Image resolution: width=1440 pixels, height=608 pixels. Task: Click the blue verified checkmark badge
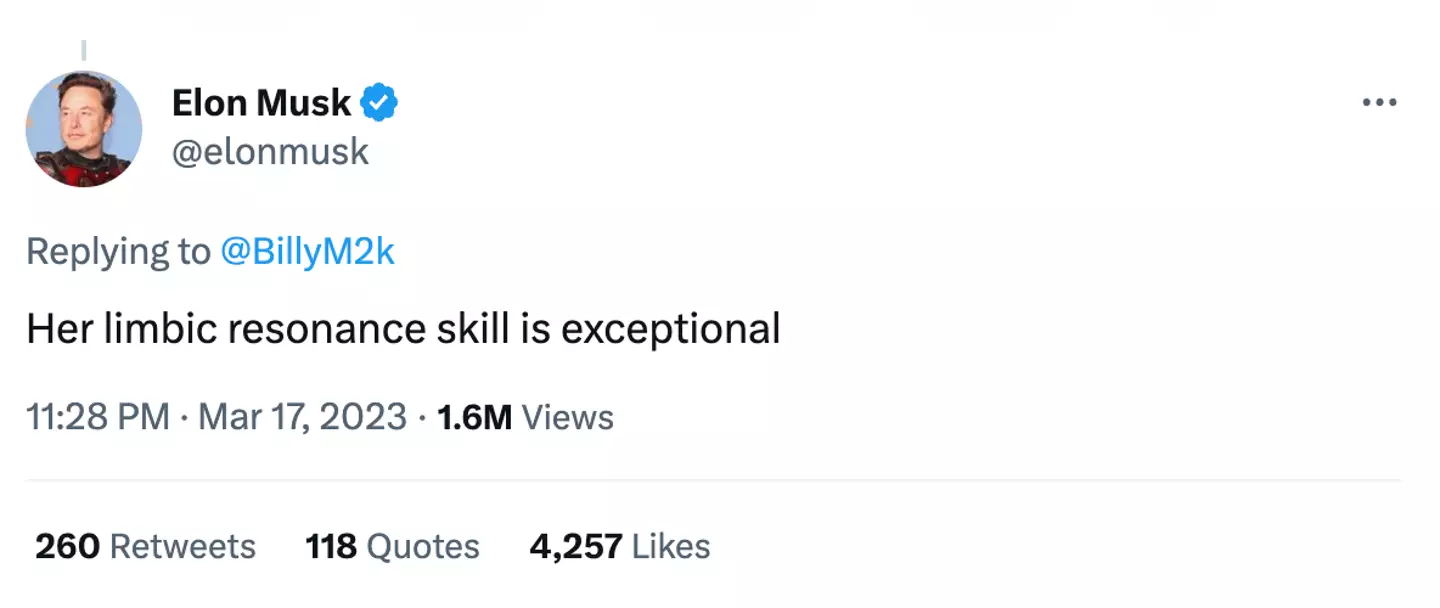[380, 102]
